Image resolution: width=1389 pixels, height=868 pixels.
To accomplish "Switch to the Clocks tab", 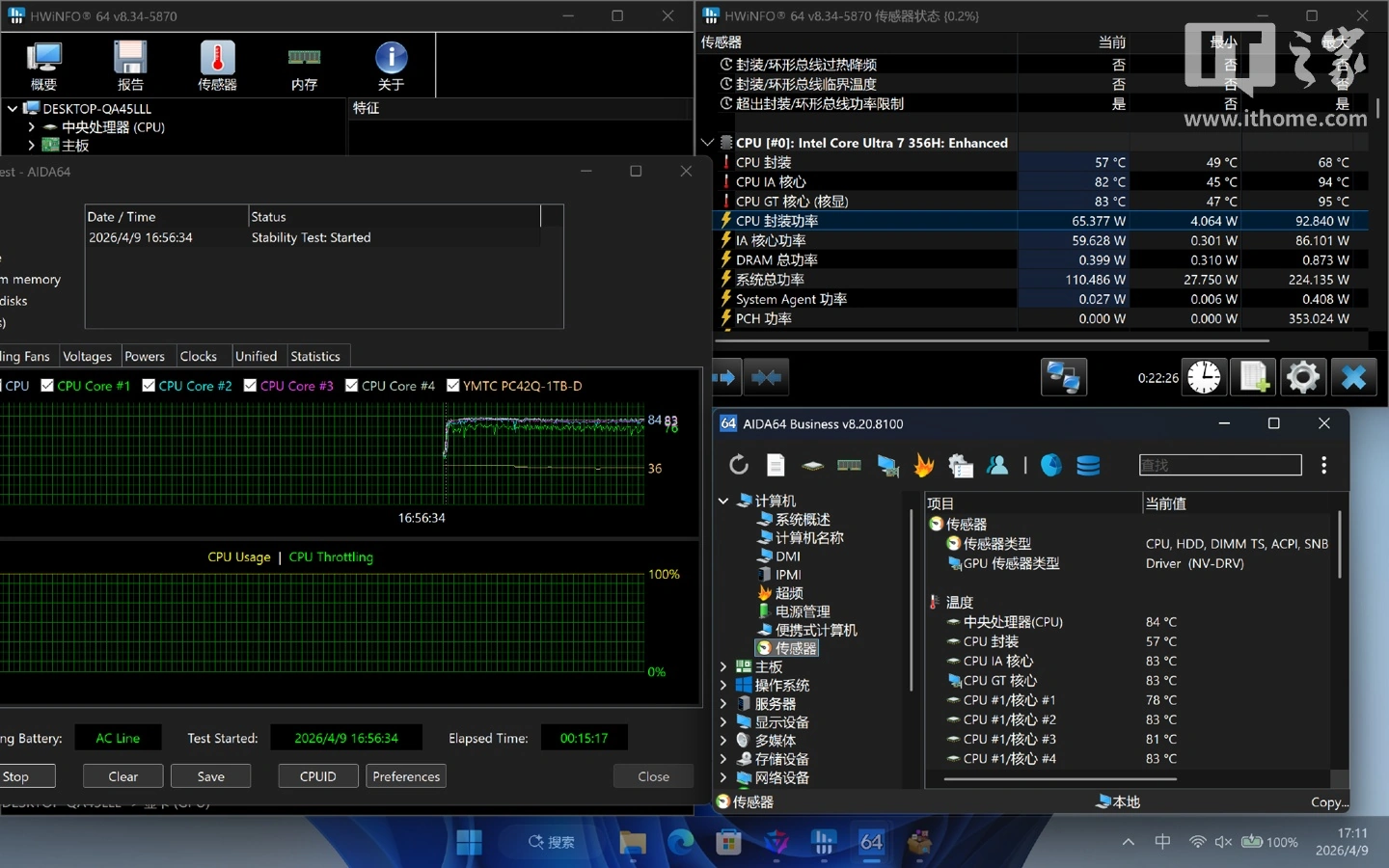I will click(199, 356).
